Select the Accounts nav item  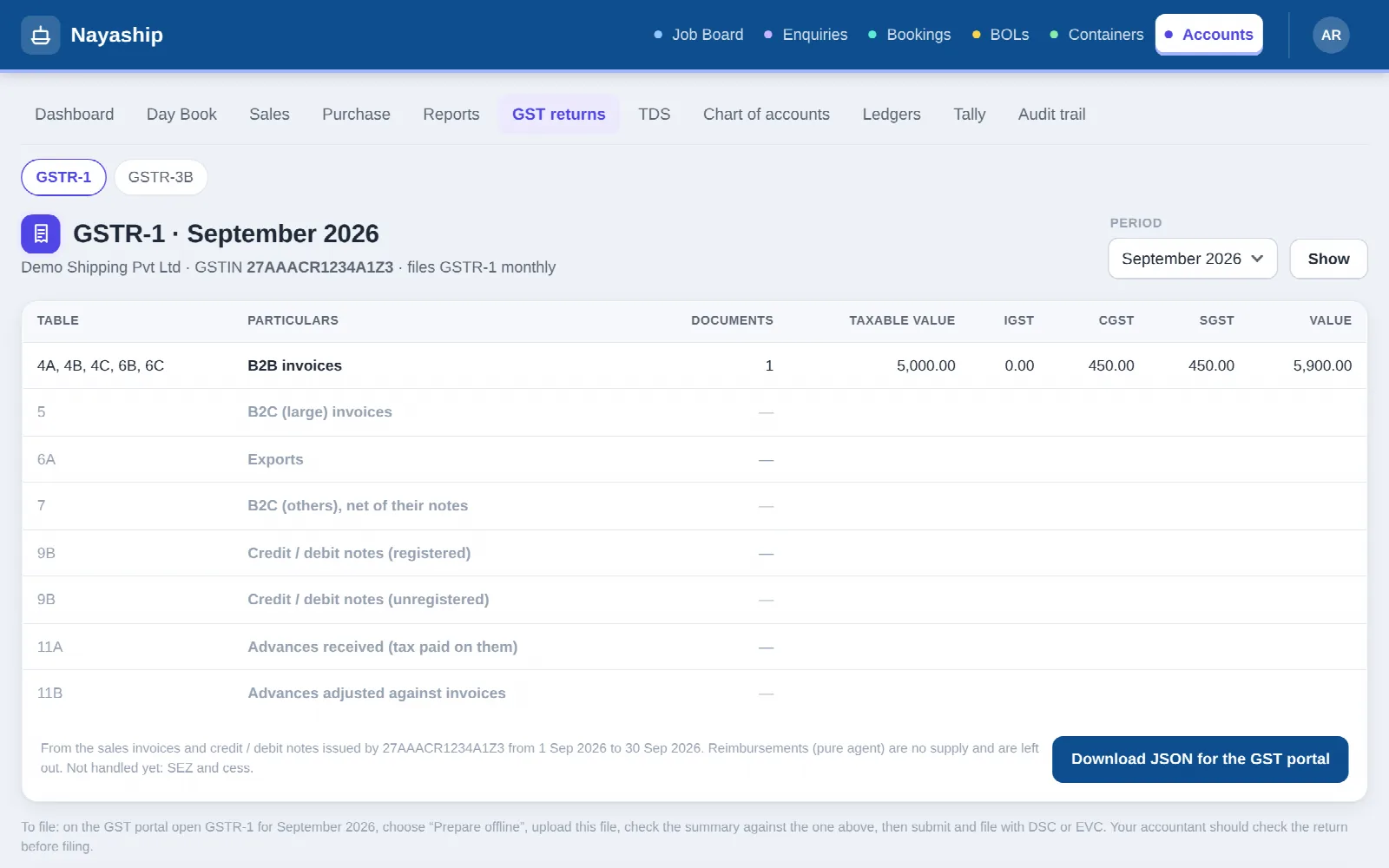click(x=1208, y=35)
